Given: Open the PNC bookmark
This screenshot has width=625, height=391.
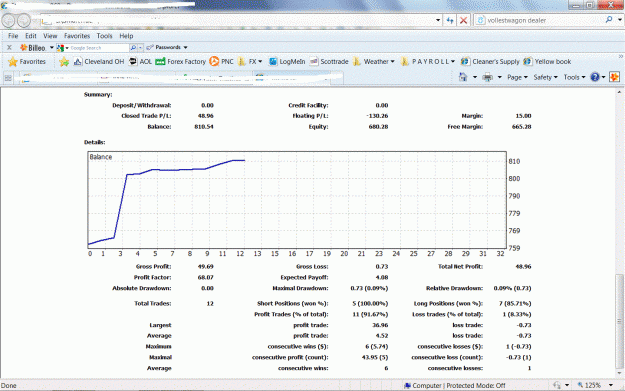Looking at the screenshot, I should pos(222,62).
